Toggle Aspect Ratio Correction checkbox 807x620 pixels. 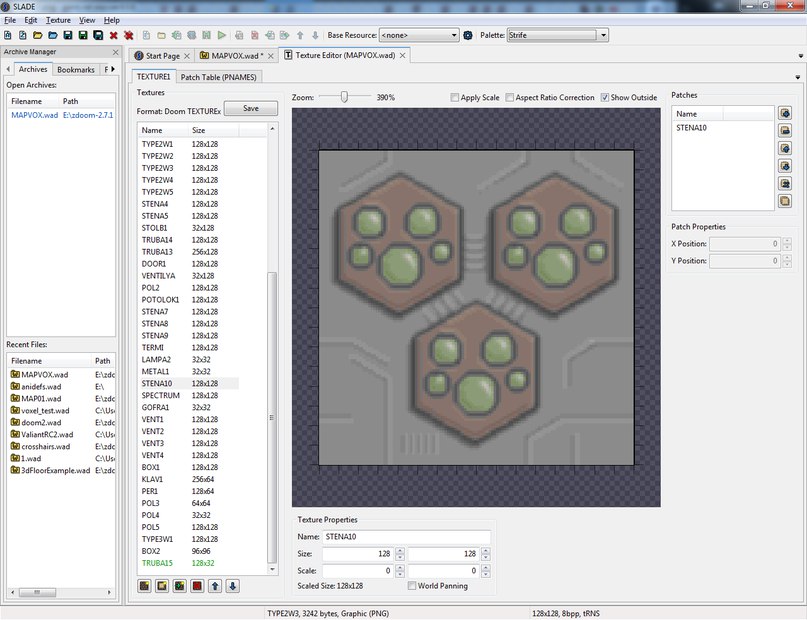(509, 98)
